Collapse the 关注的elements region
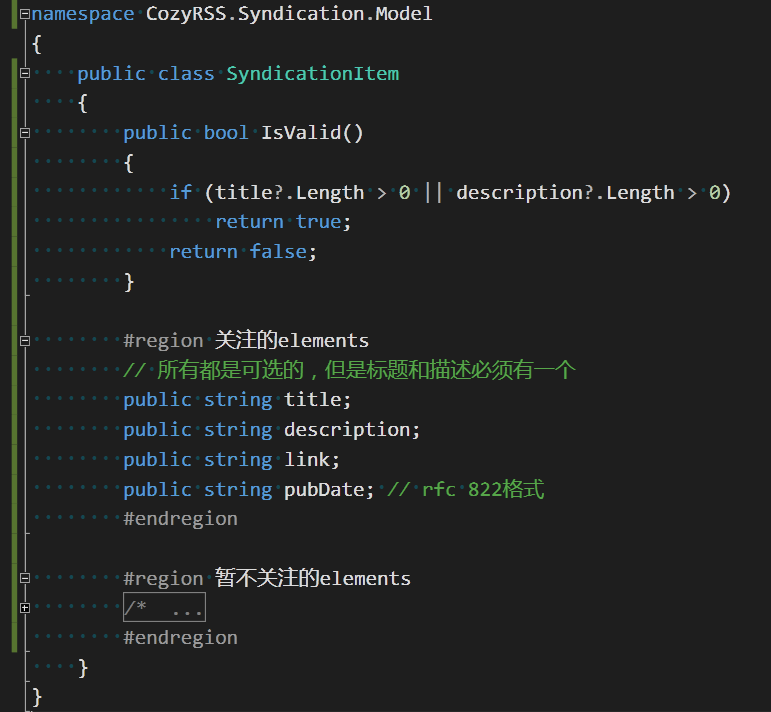 pos(25,341)
